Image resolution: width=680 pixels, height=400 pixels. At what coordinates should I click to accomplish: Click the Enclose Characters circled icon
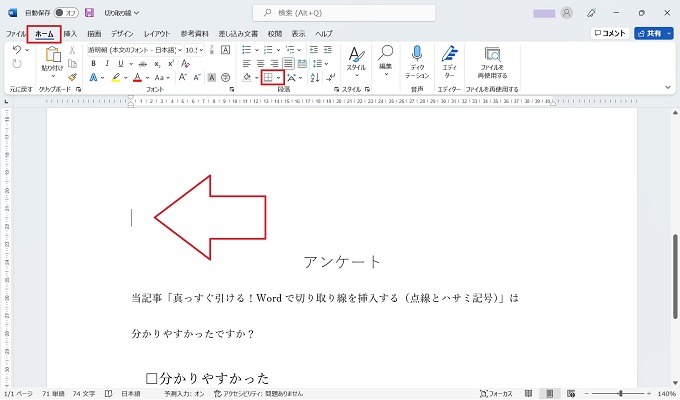tap(226, 78)
